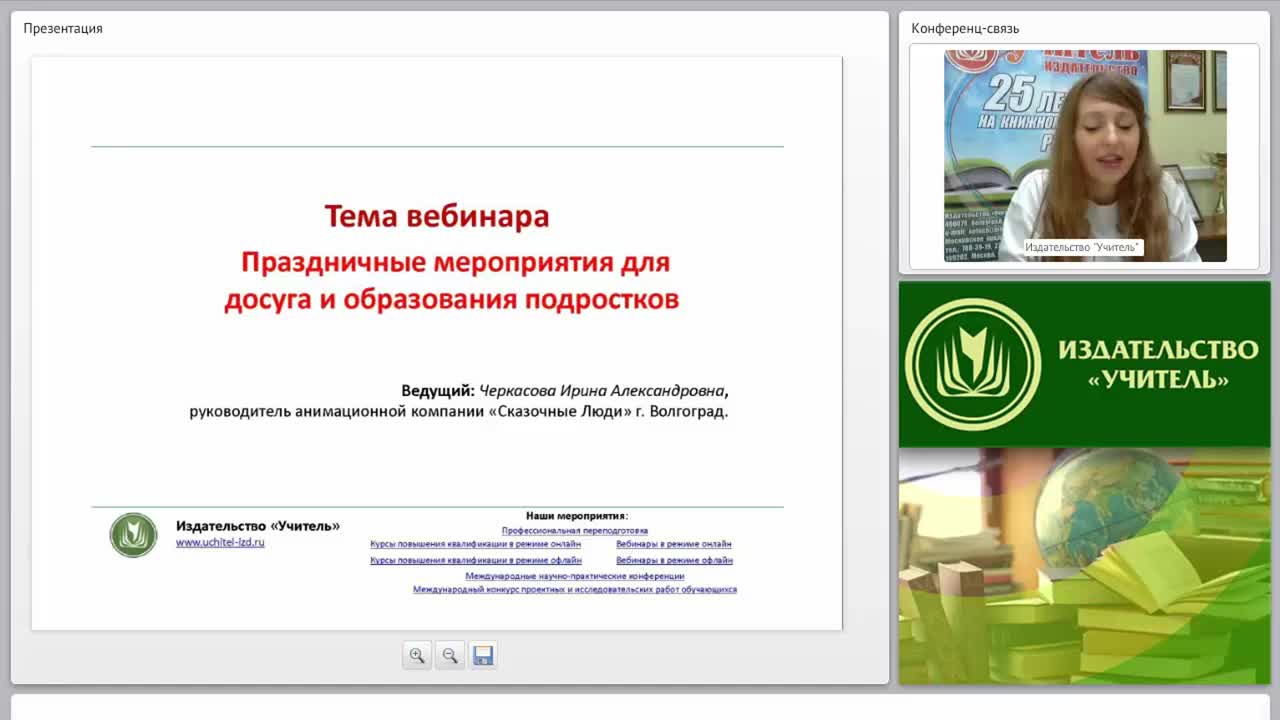Click the presenter webcam video
The image size is (1280, 720).
pos(1085,156)
